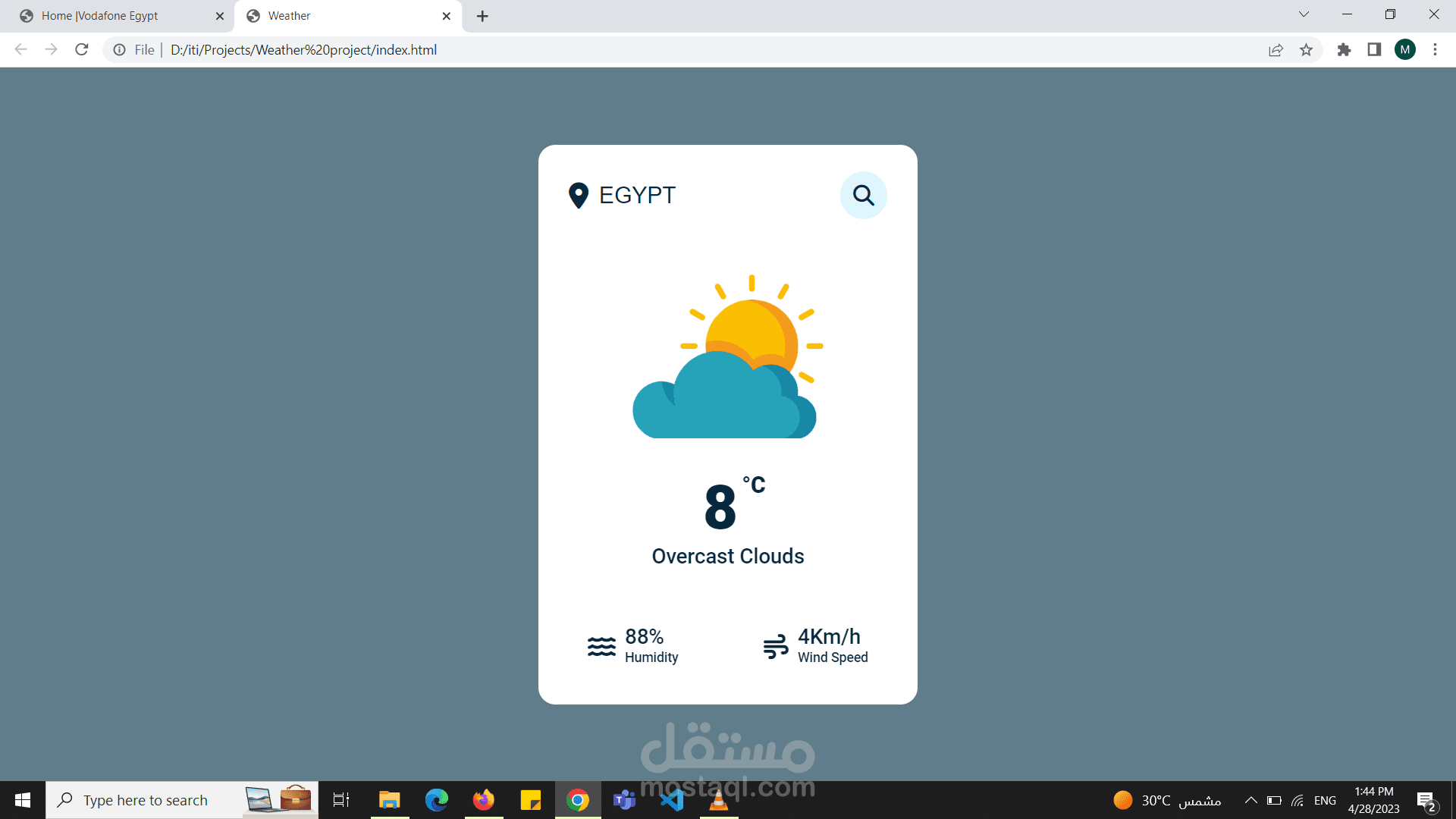Expand hidden icons in the system tray

coord(1251,799)
